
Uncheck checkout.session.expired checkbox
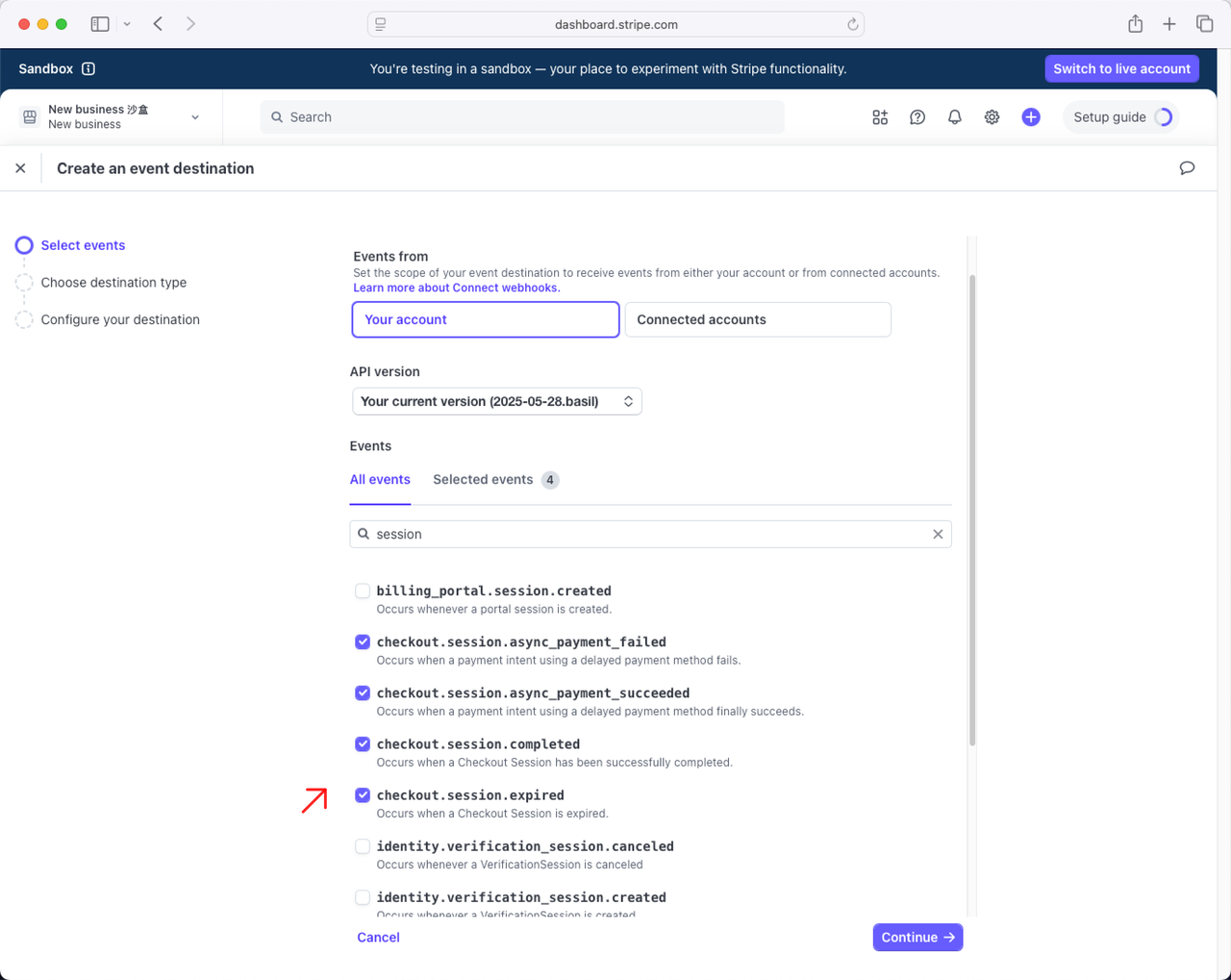[x=363, y=794]
